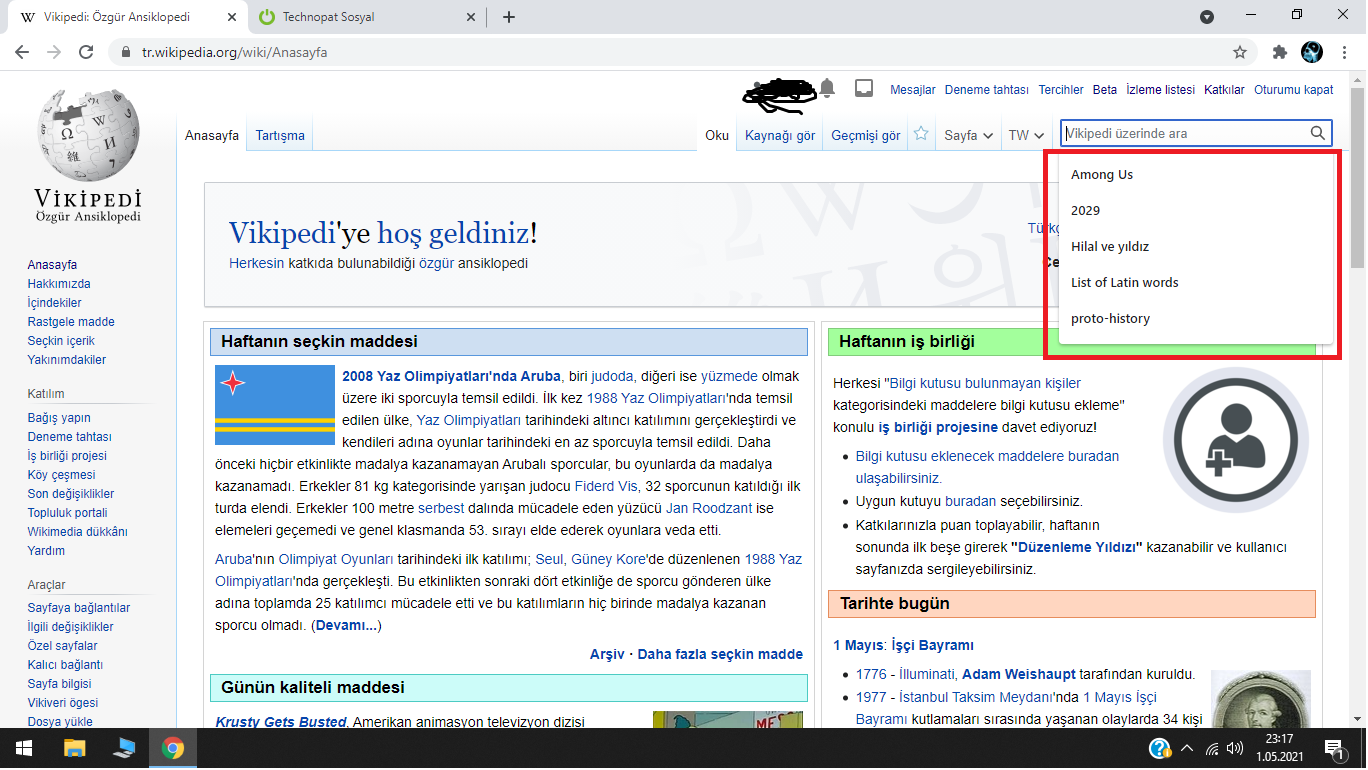Click the site lock icon in address bar

pyautogui.click(x=126, y=52)
